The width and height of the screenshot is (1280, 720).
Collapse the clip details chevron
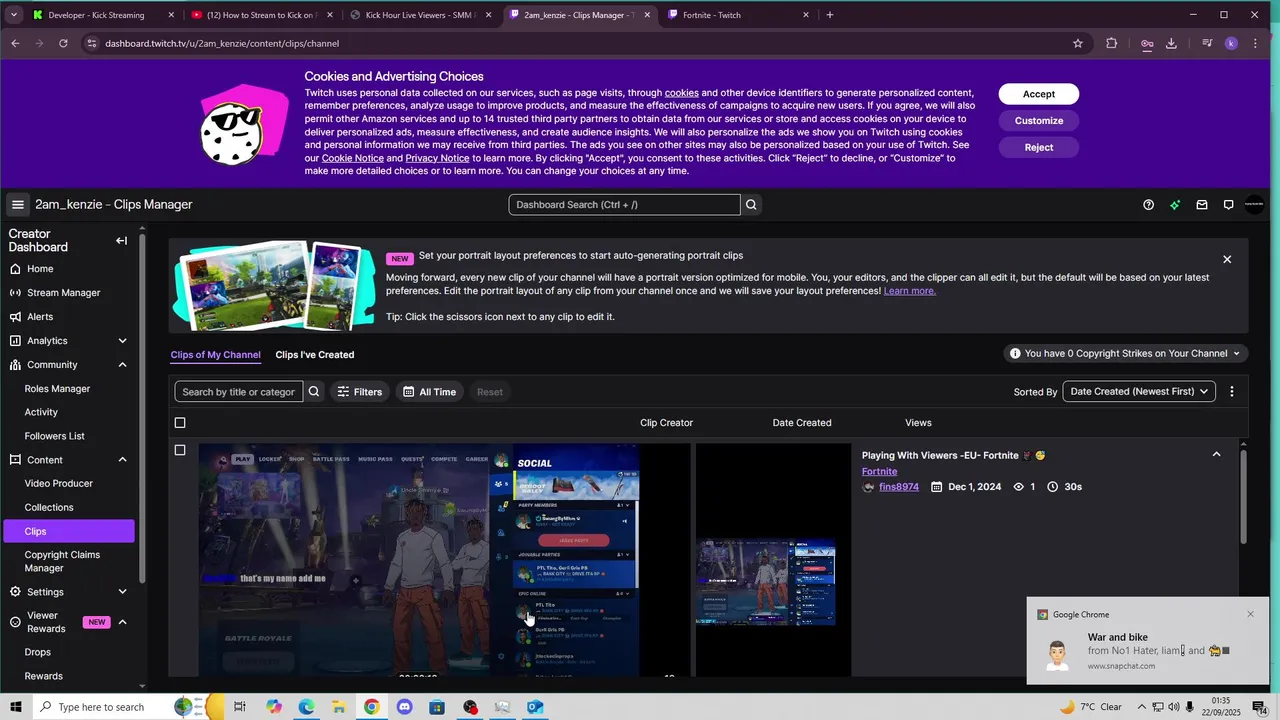pos(1216,455)
